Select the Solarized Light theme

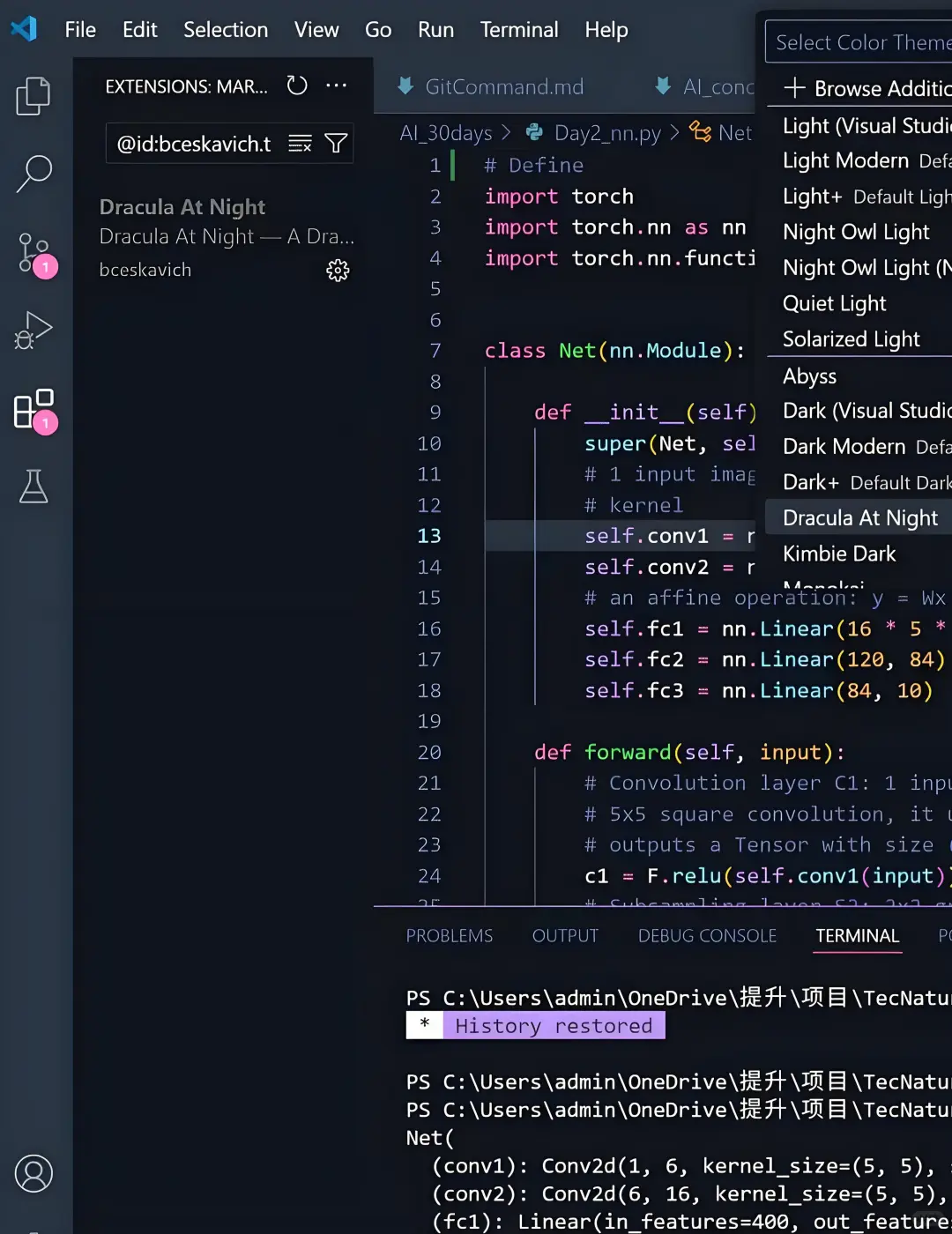point(859,338)
